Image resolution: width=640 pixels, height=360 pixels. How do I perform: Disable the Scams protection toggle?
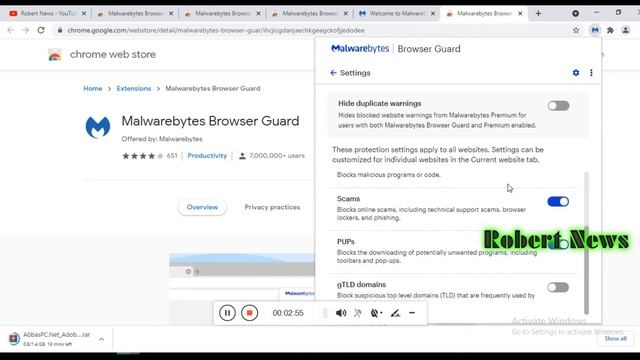pyautogui.click(x=558, y=201)
